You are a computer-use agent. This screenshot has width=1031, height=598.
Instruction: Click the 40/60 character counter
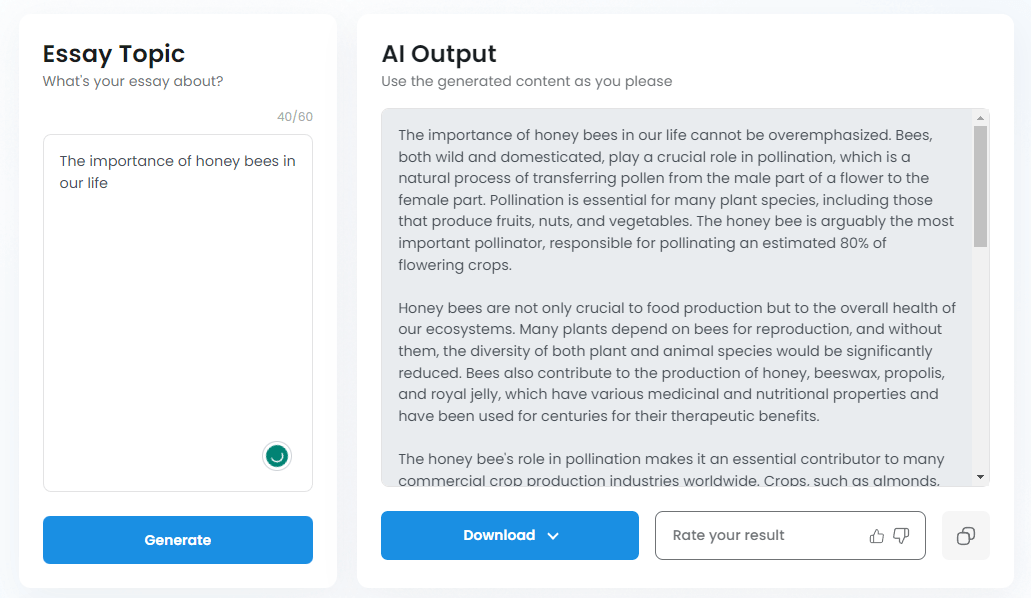(295, 117)
